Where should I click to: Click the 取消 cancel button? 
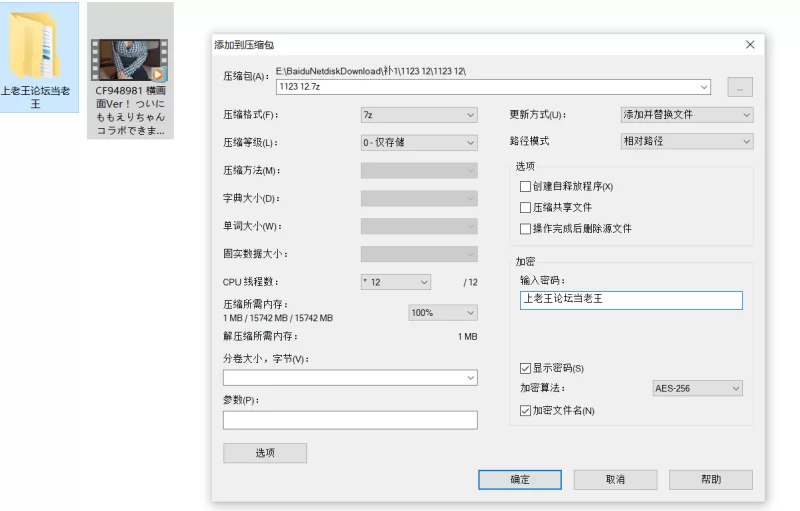click(x=615, y=480)
